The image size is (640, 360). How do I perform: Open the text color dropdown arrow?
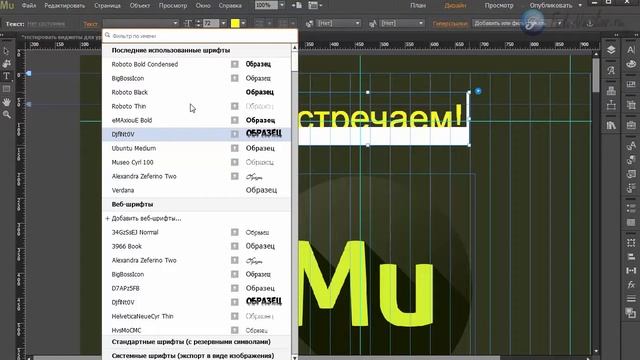(243, 24)
